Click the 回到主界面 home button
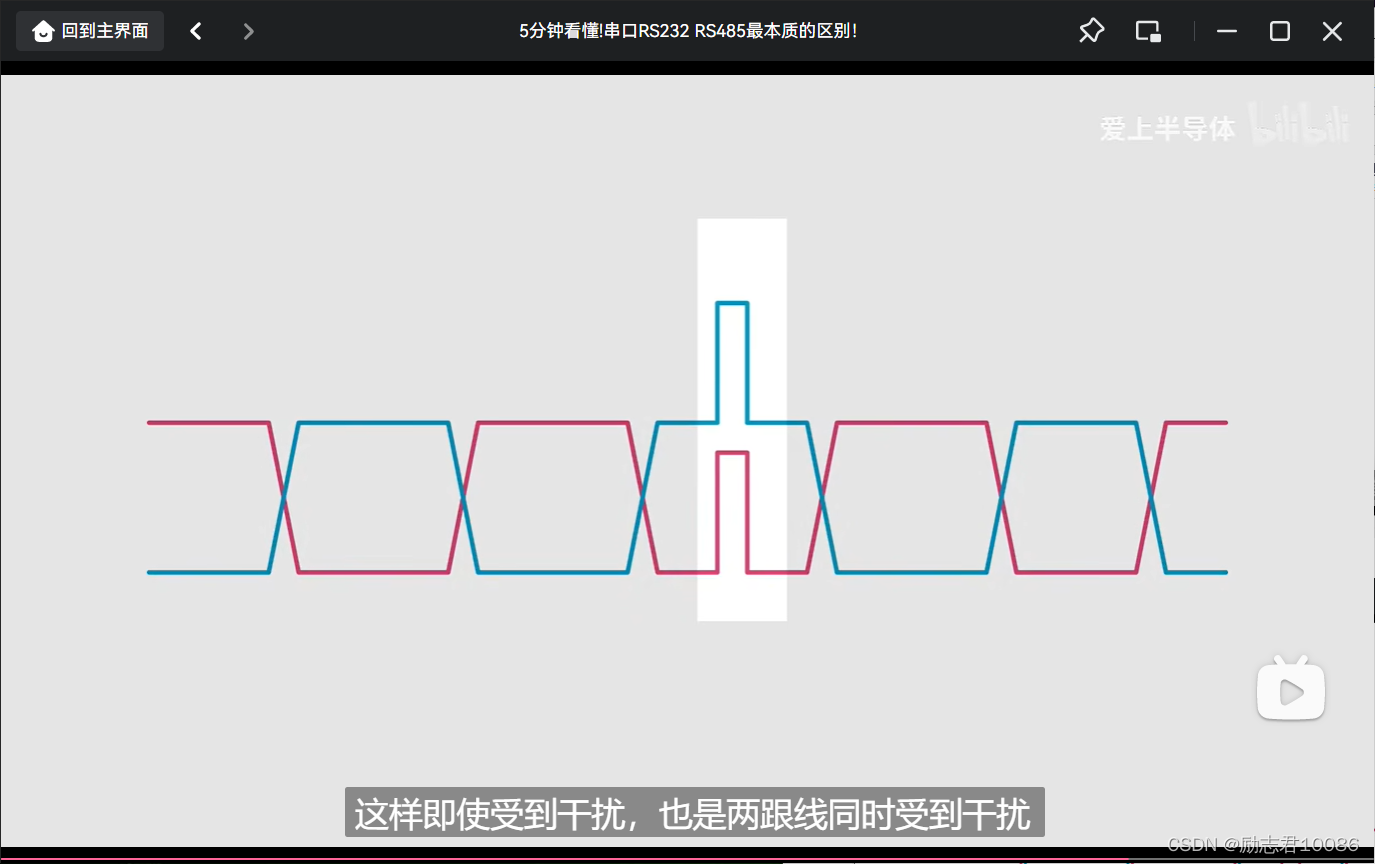 click(90, 31)
